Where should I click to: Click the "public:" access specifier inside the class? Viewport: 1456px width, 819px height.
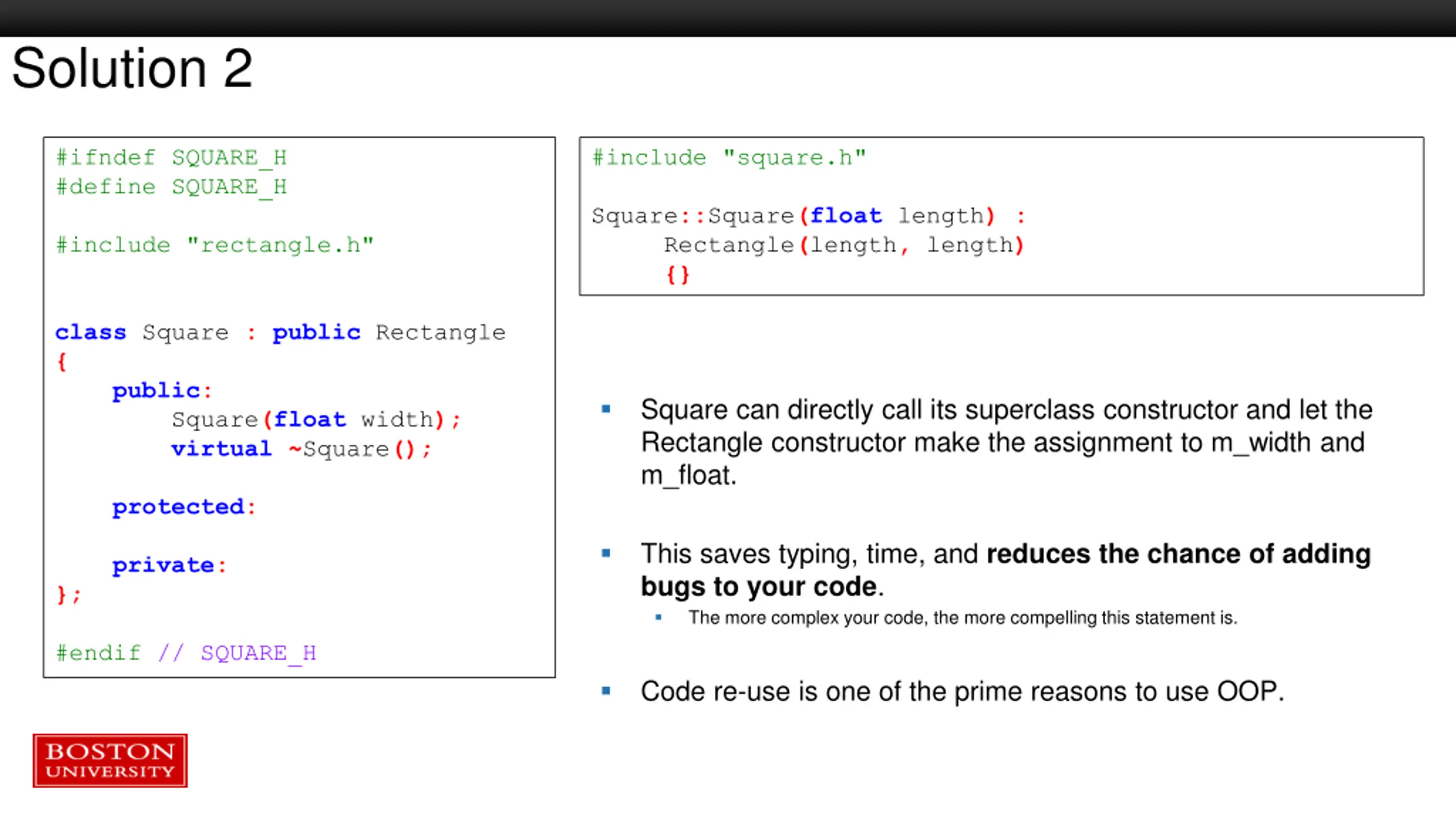[162, 391]
